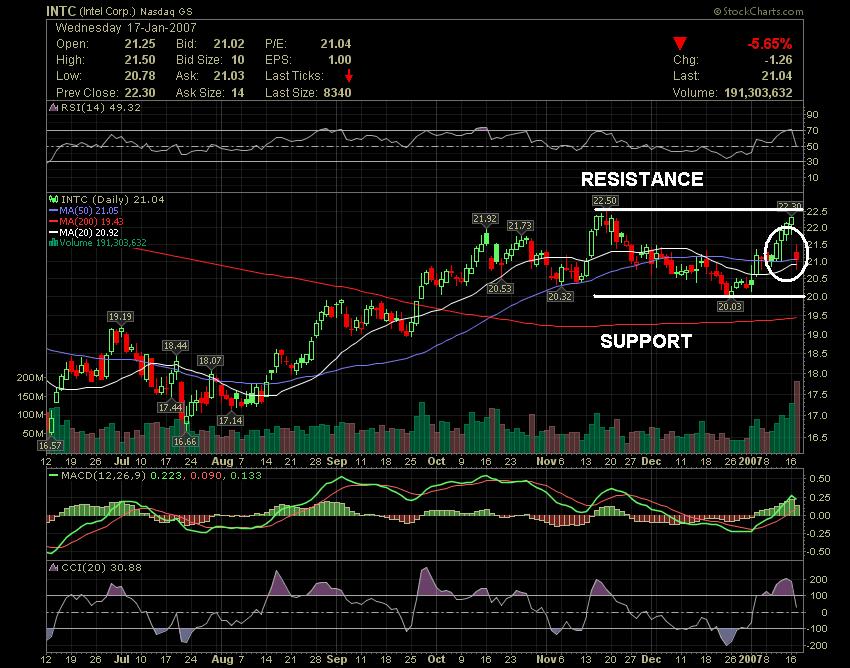Click the 22.5 price axis label
The width and height of the screenshot is (850, 668).
point(816,211)
